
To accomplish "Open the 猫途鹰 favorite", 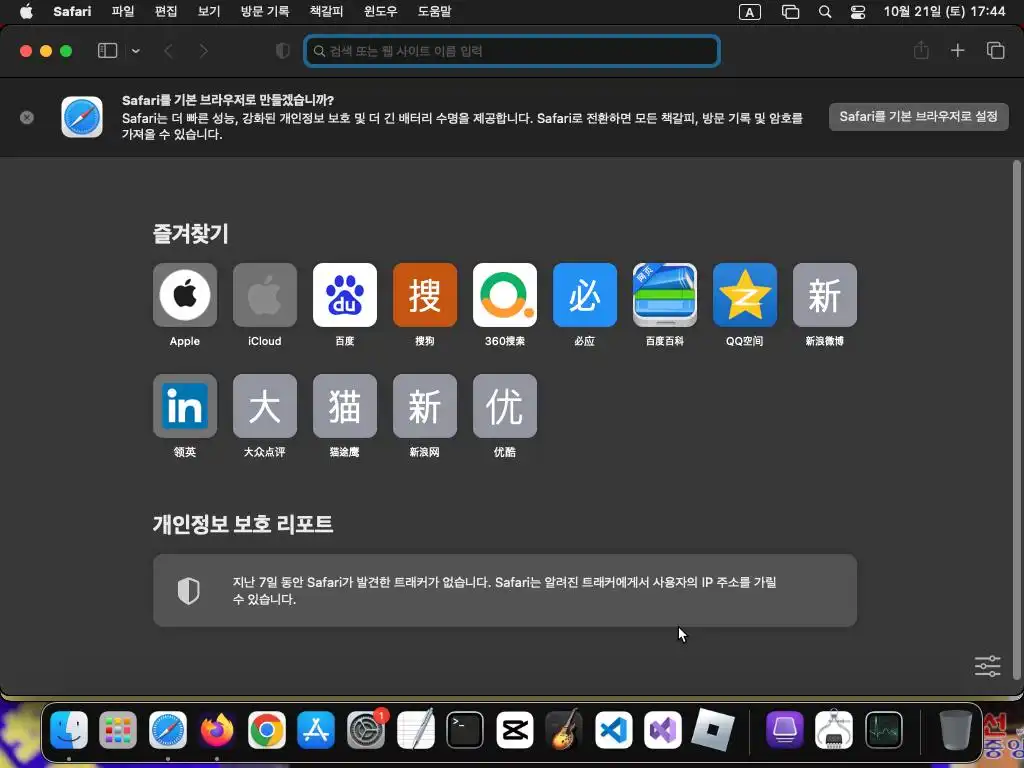I will 345,406.
